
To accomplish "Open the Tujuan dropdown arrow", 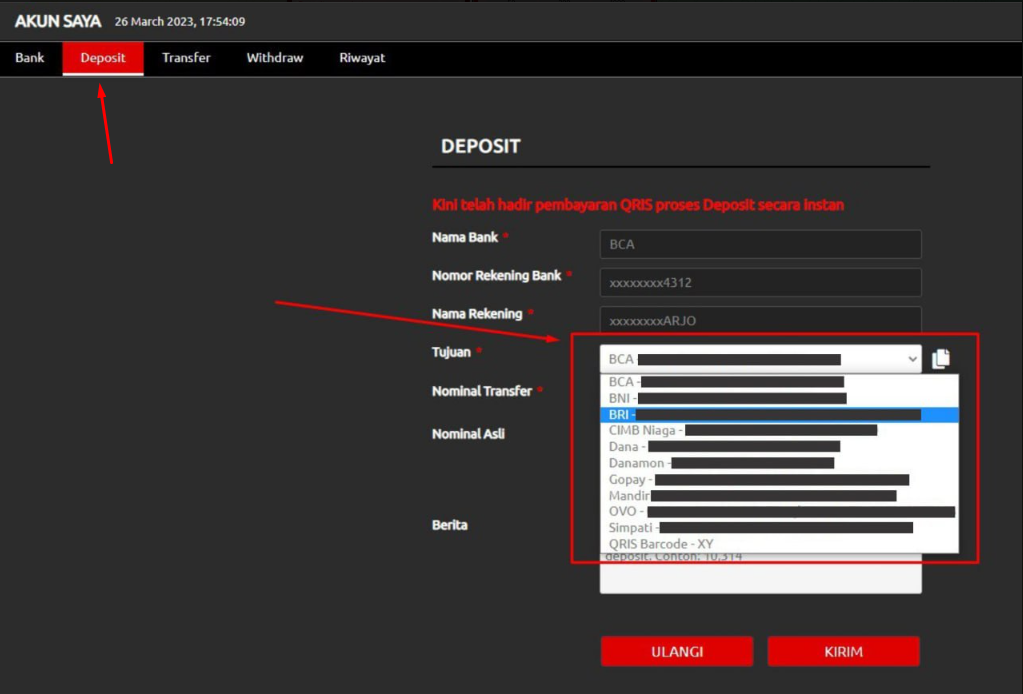I will click(x=910, y=359).
